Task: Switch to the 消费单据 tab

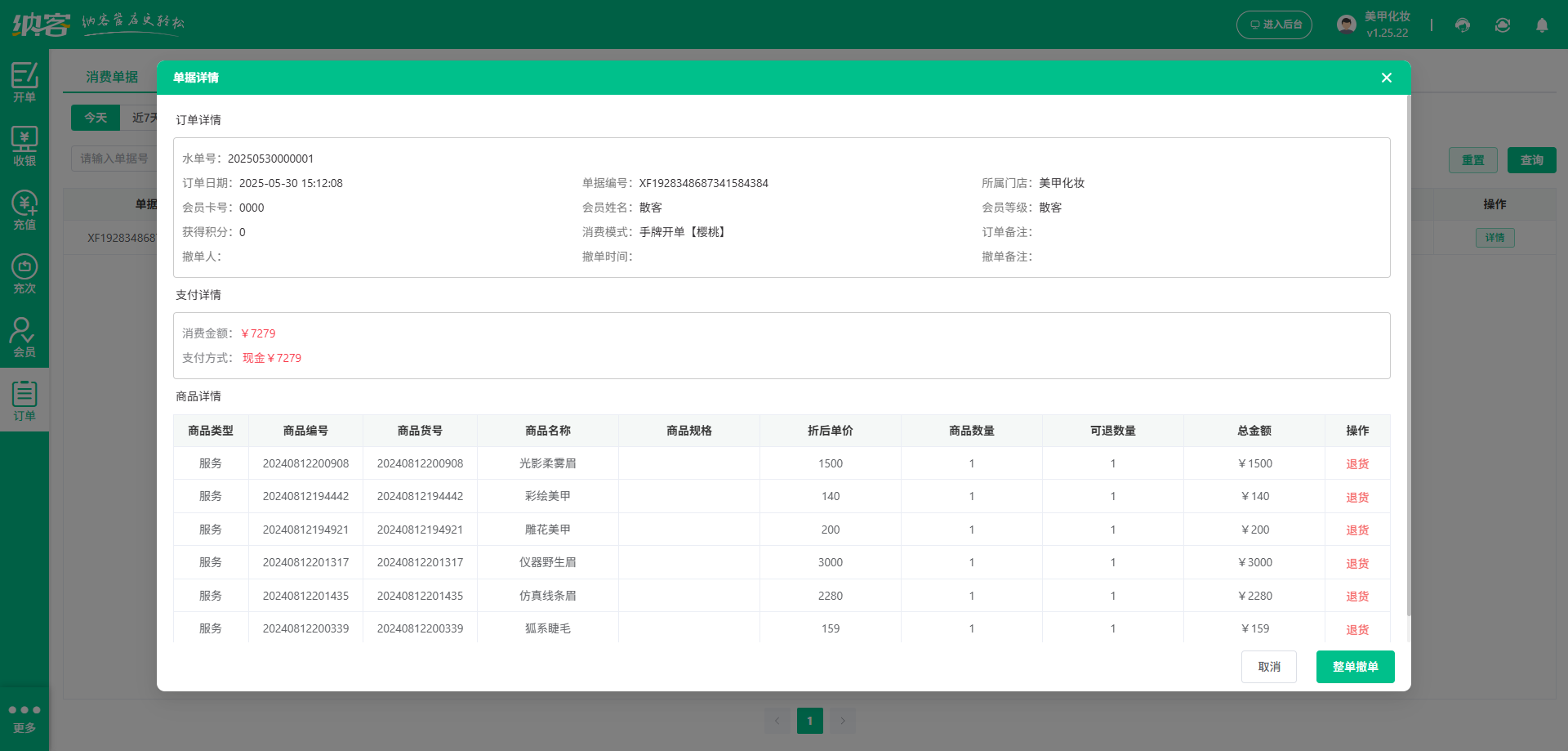Action: tap(112, 77)
